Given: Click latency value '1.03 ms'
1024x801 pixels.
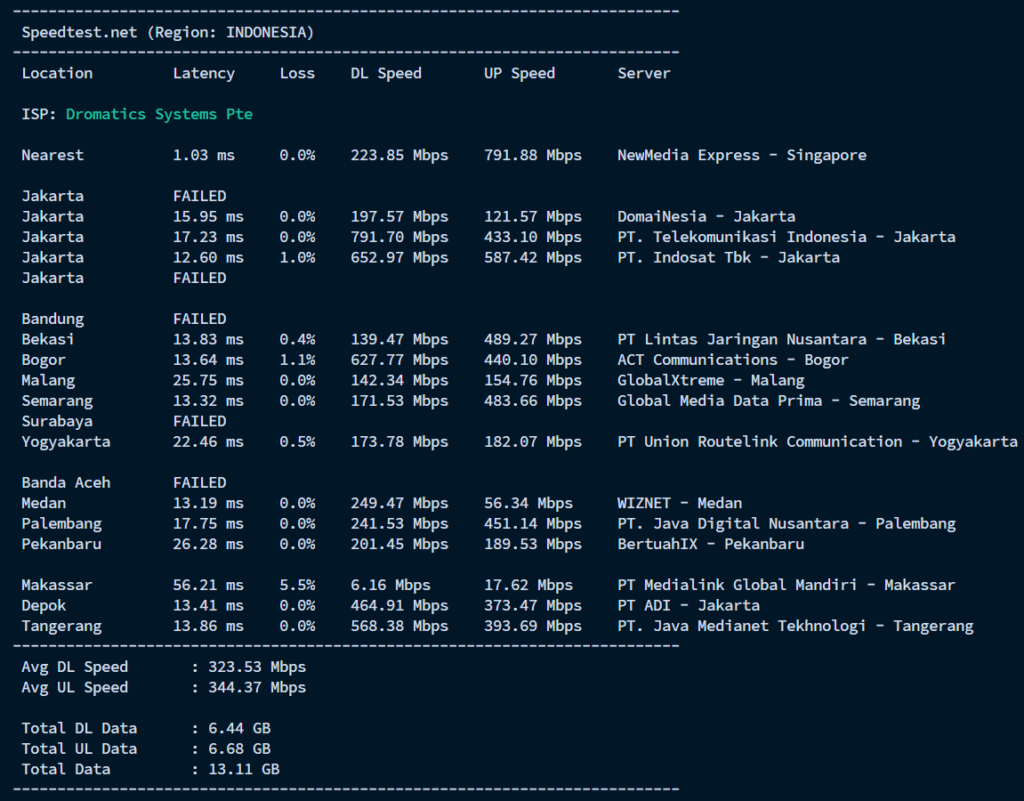Looking at the screenshot, I should [204, 155].
